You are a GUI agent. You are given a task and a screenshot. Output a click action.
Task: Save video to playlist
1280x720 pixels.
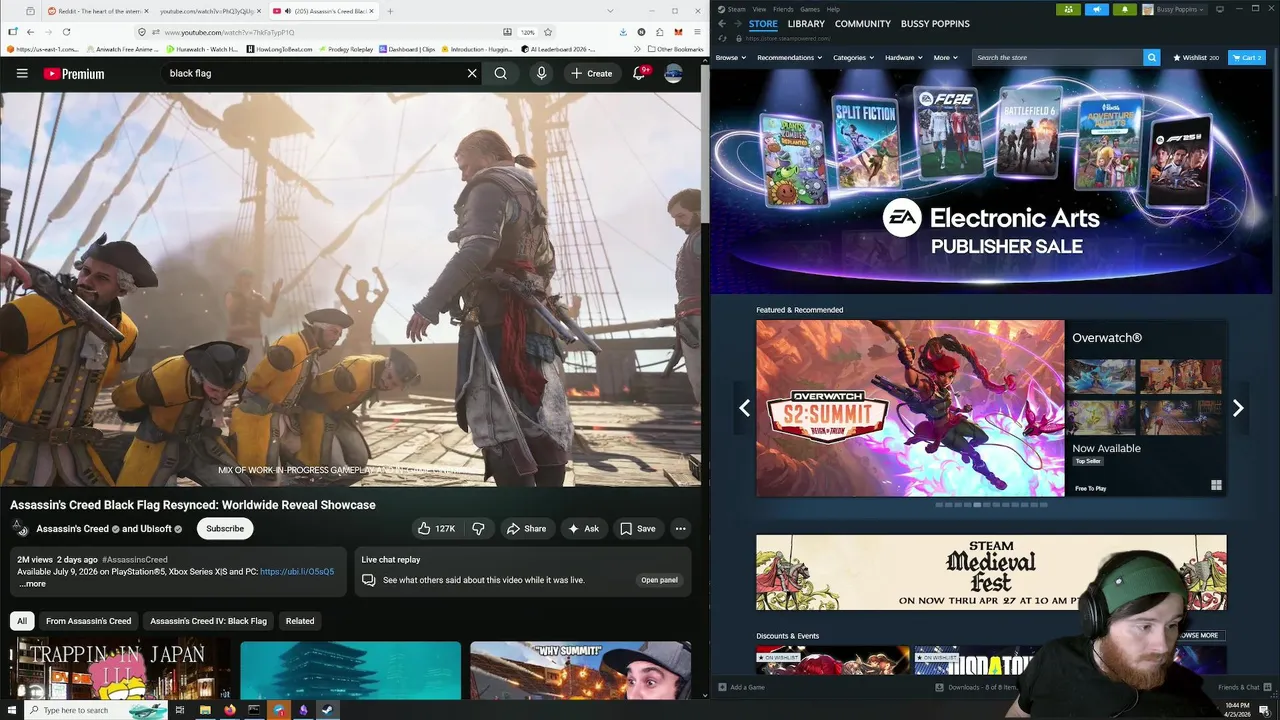point(638,528)
